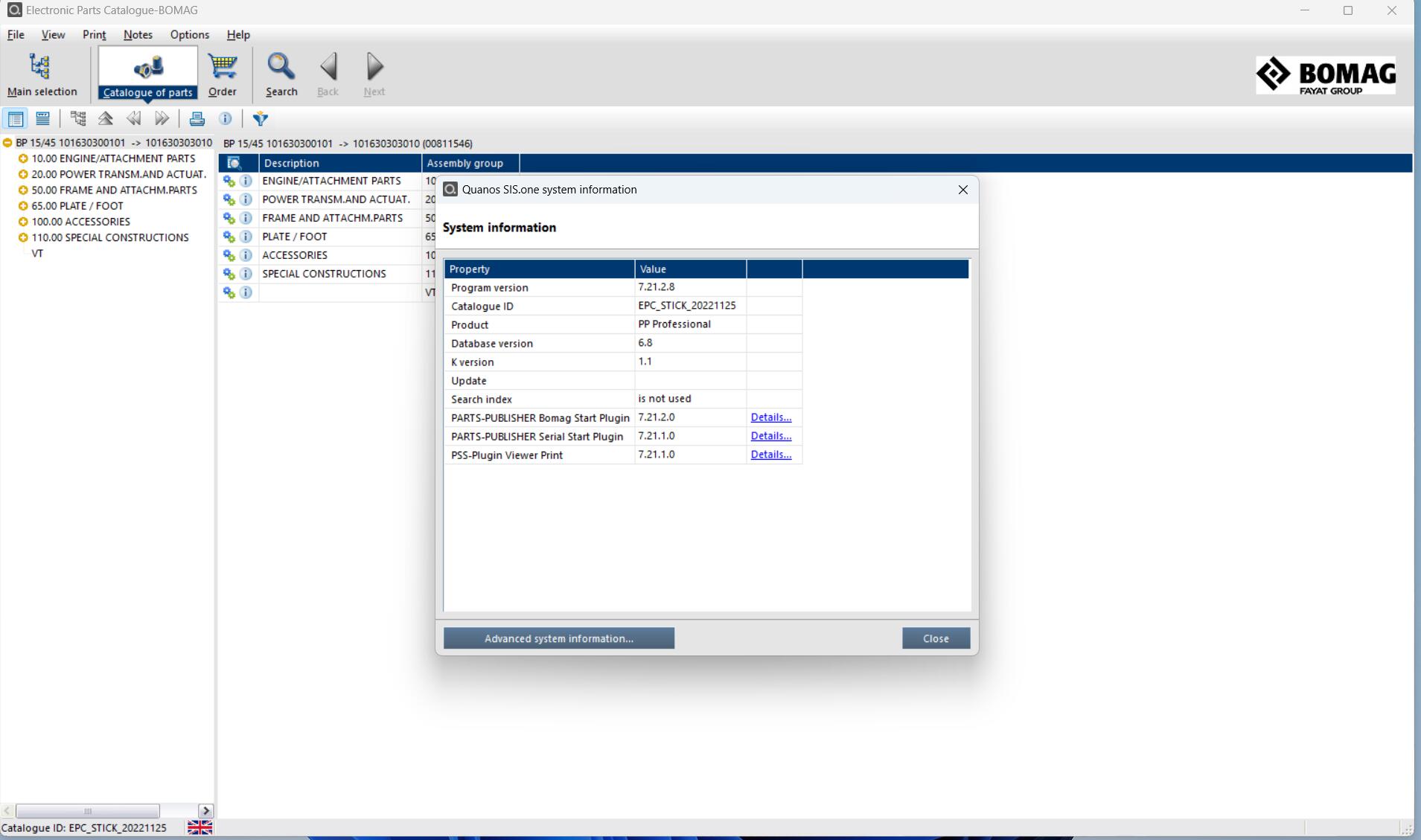Show the structure tree icon in secondary toolbar
The height and width of the screenshot is (840, 1421).
[78, 118]
